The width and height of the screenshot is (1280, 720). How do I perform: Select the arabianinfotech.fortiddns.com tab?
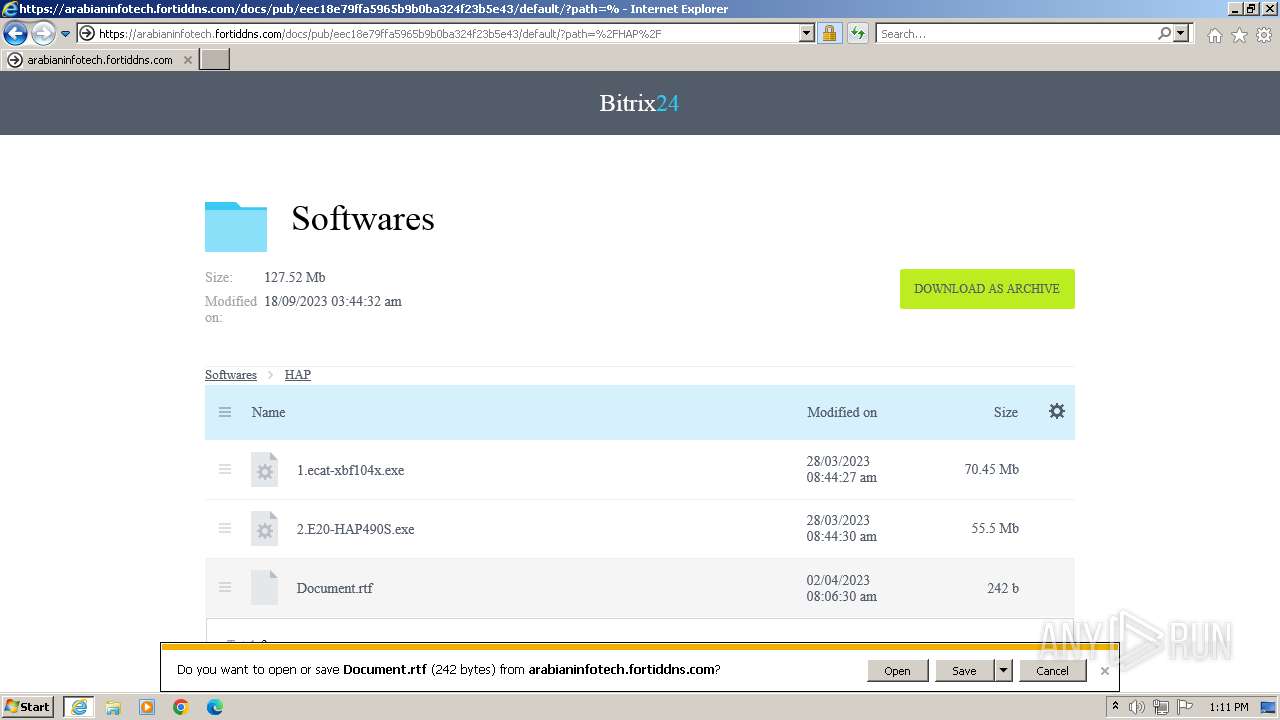tap(100, 60)
